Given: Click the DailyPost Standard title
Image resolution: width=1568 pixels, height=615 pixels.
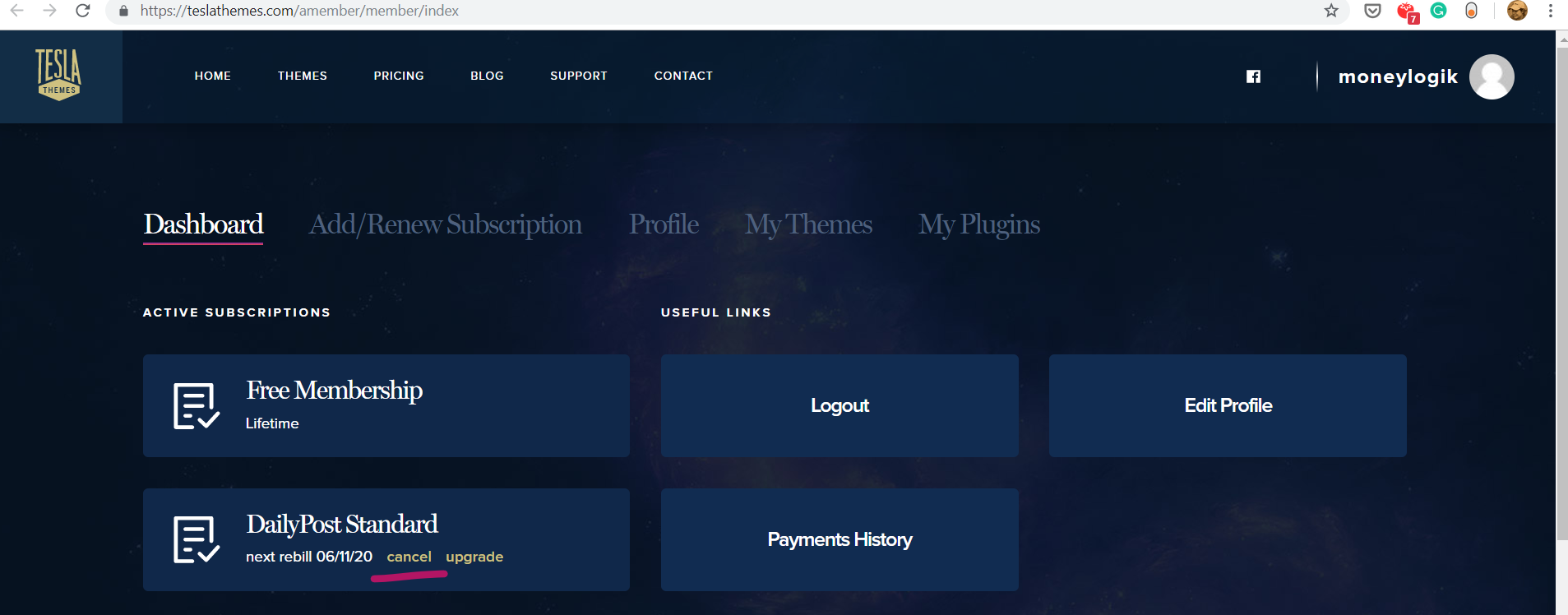Looking at the screenshot, I should coord(342,524).
